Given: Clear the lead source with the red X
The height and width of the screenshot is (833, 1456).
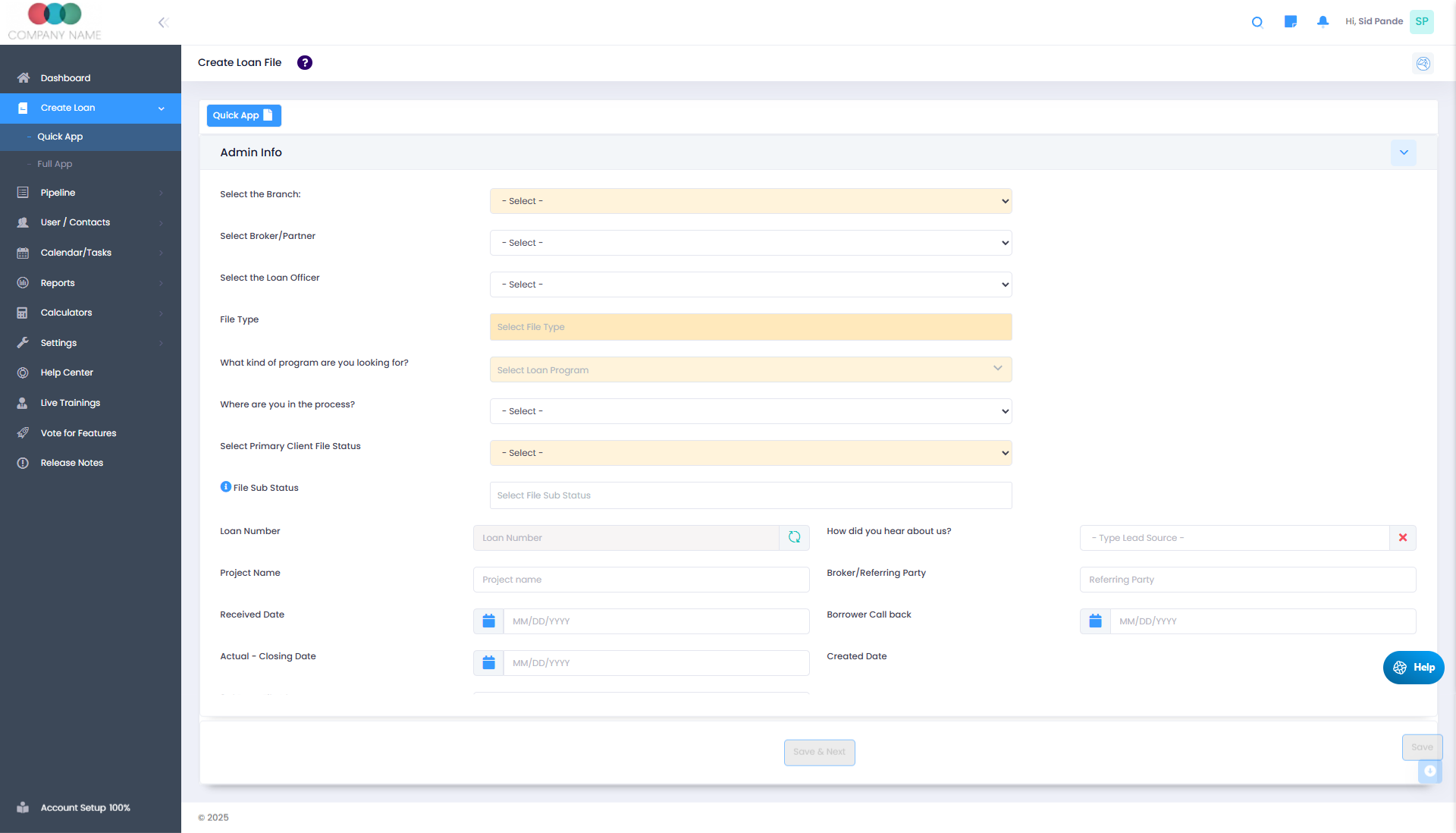Looking at the screenshot, I should [1403, 537].
